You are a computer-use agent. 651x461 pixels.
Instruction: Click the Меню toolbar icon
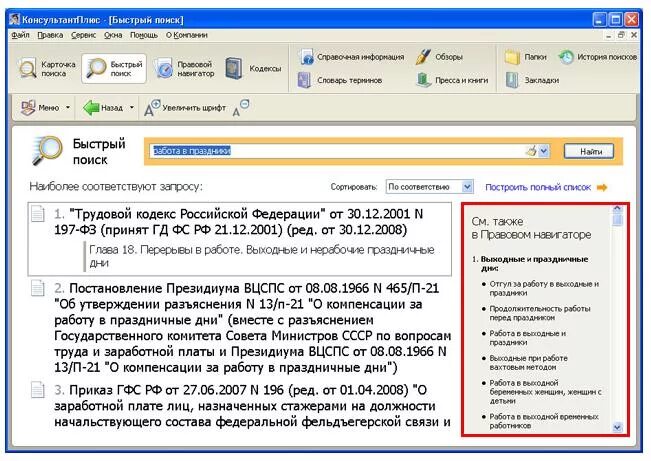click(x=28, y=108)
